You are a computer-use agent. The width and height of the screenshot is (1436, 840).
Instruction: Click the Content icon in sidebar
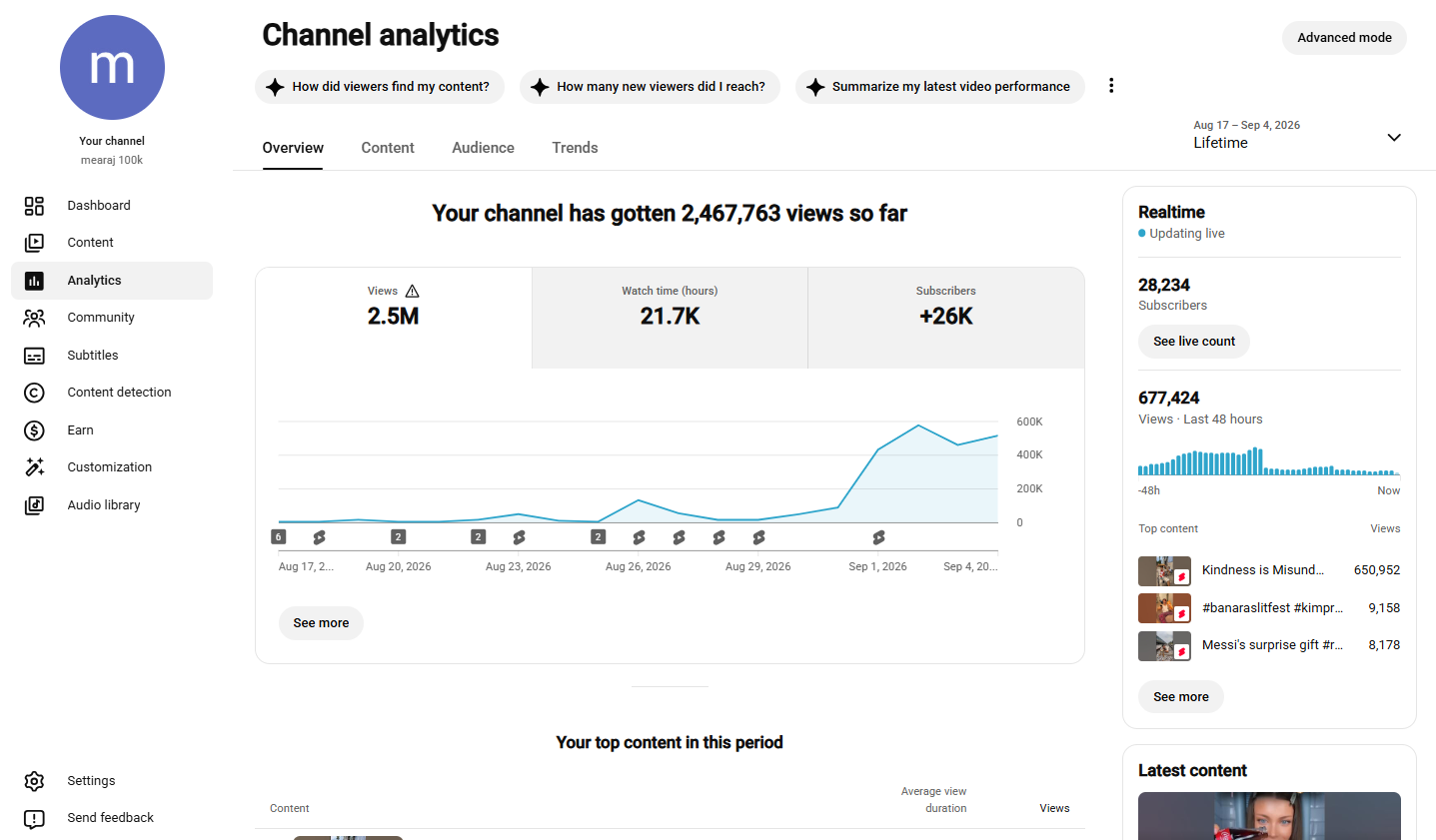tap(34, 243)
